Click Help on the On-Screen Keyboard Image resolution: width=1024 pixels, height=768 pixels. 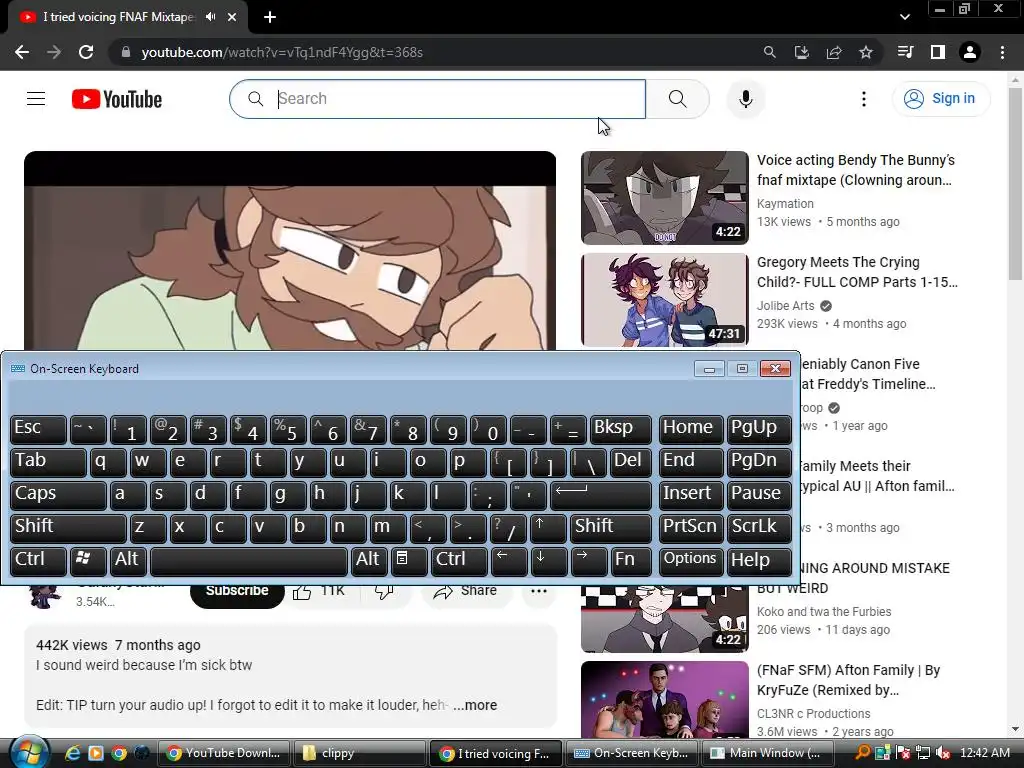click(x=759, y=562)
